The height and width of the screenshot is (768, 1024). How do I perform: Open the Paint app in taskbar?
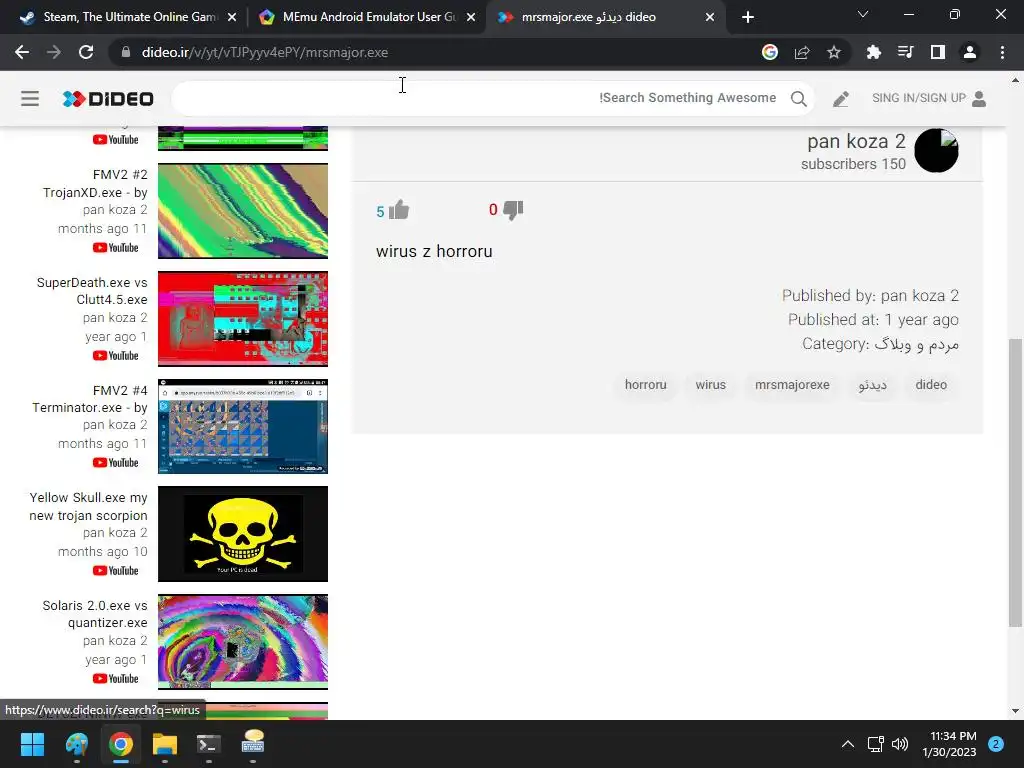pyautogui.click(x=76, y=743)
